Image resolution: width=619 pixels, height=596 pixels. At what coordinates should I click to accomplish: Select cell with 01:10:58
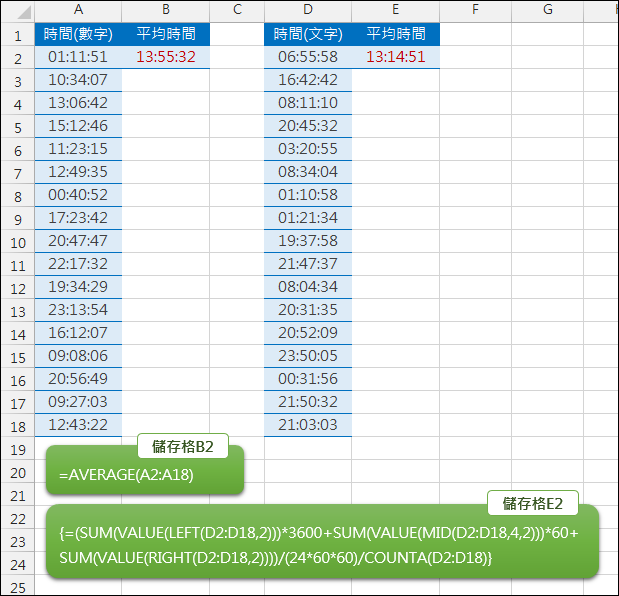[308, 195]
